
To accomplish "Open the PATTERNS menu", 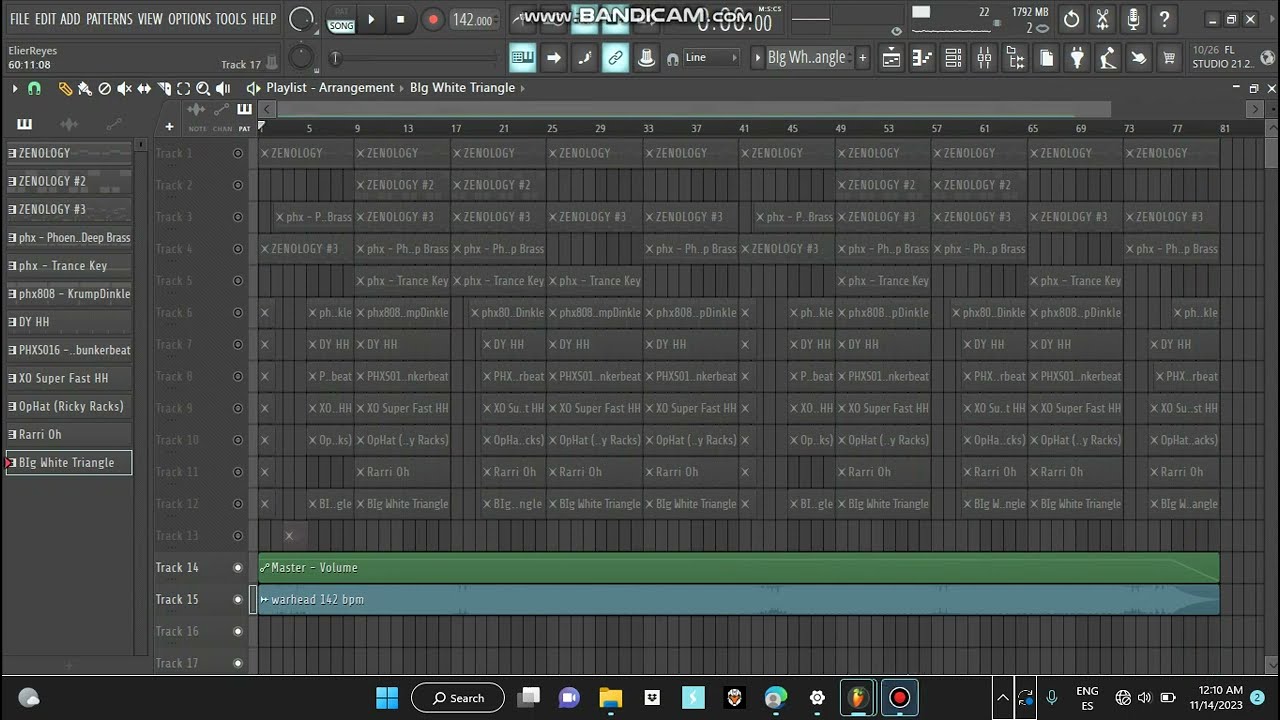I will [x=109, y=19].
